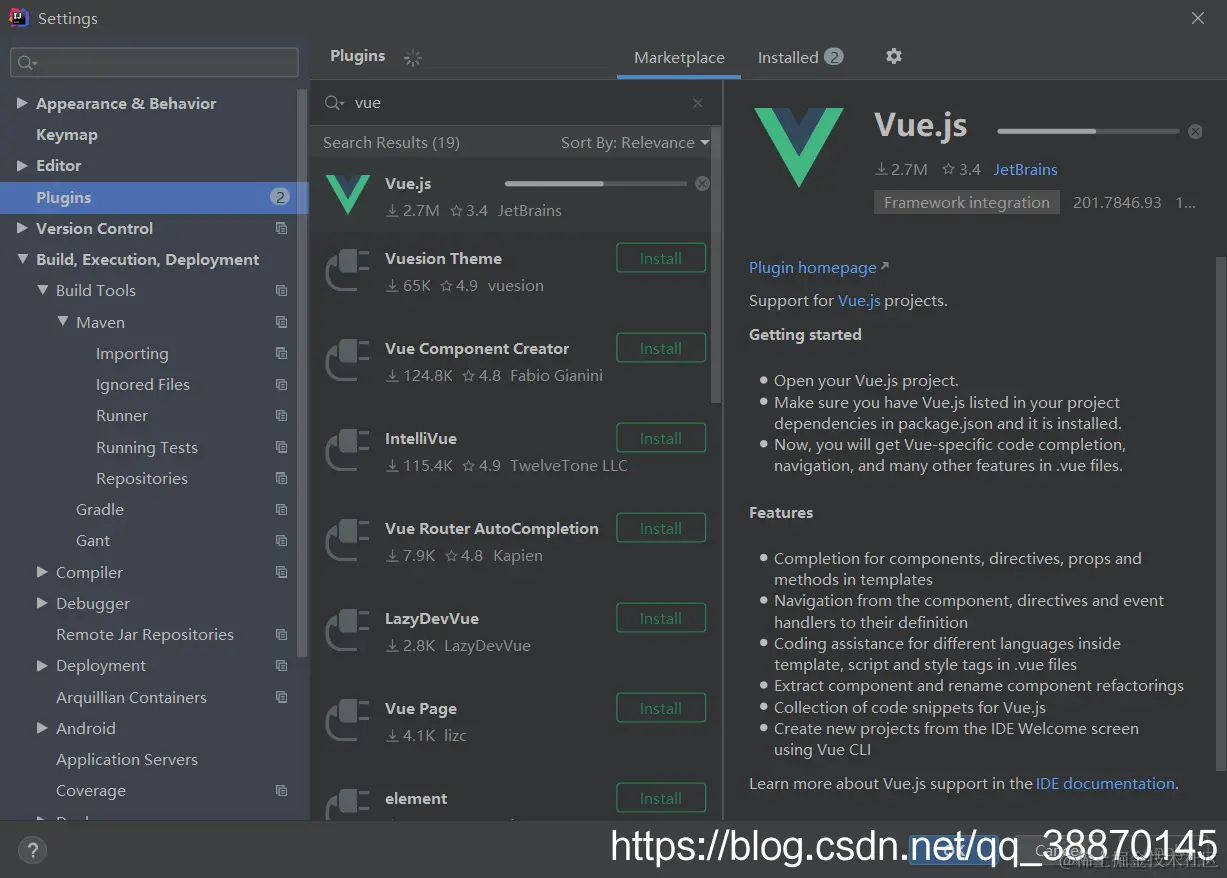Viewport: 1227px width, 878px height.
Task: Expand the Version Control node
Action: tap(22, 228)
